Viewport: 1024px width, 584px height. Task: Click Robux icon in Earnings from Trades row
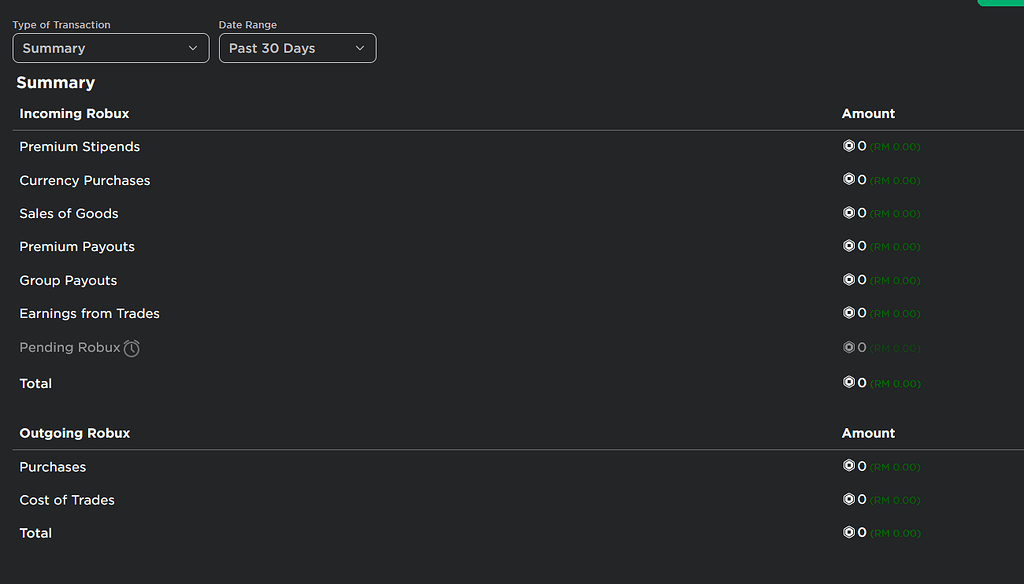(848, 313)
